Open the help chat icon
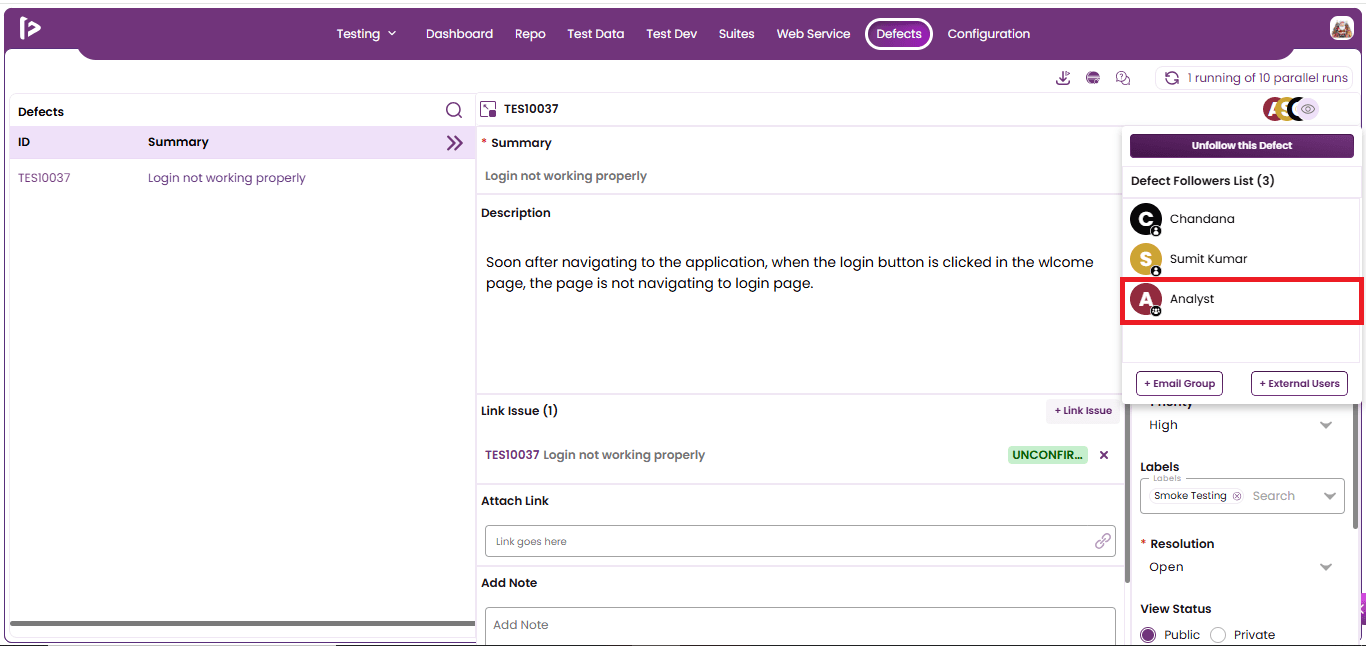This screenshot has width=1366, height=646. 1123,78
